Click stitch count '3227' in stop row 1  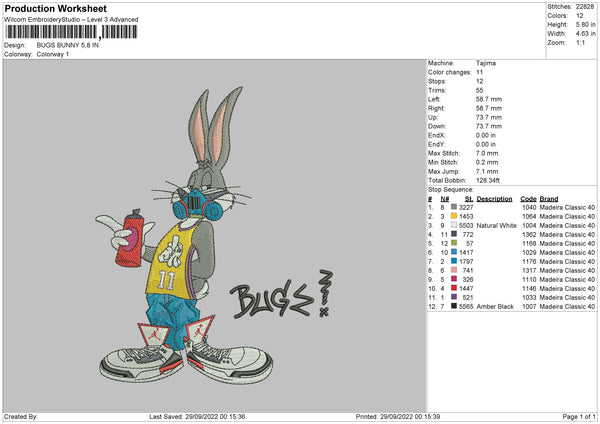coord(466,207)
